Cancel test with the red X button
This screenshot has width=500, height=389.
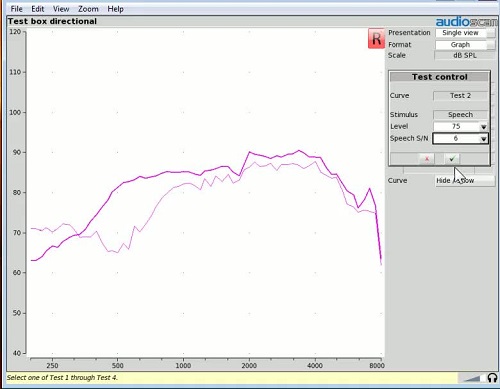427,159
